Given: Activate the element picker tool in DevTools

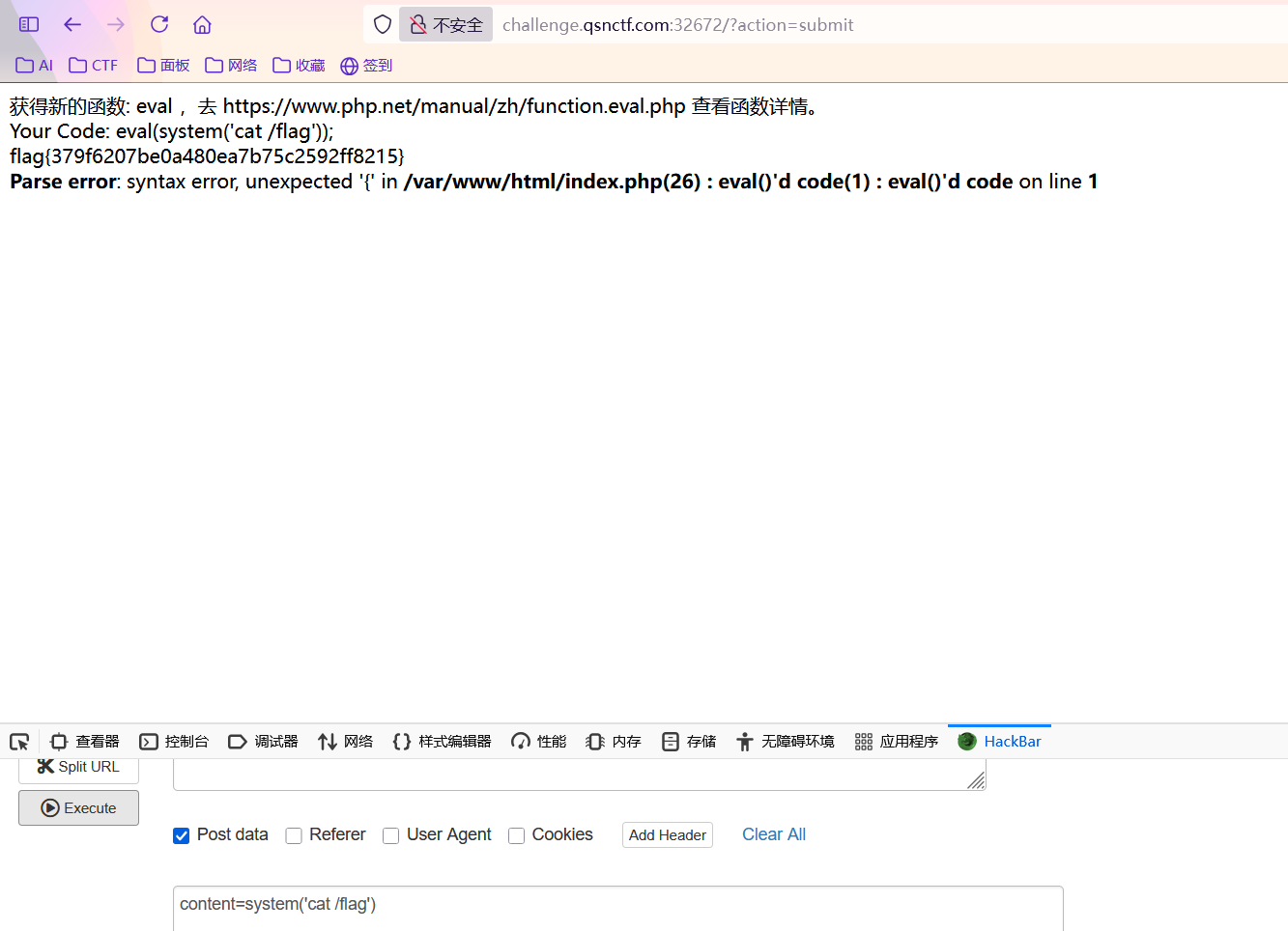Looking at the screenshot, I should click(19, 742).
